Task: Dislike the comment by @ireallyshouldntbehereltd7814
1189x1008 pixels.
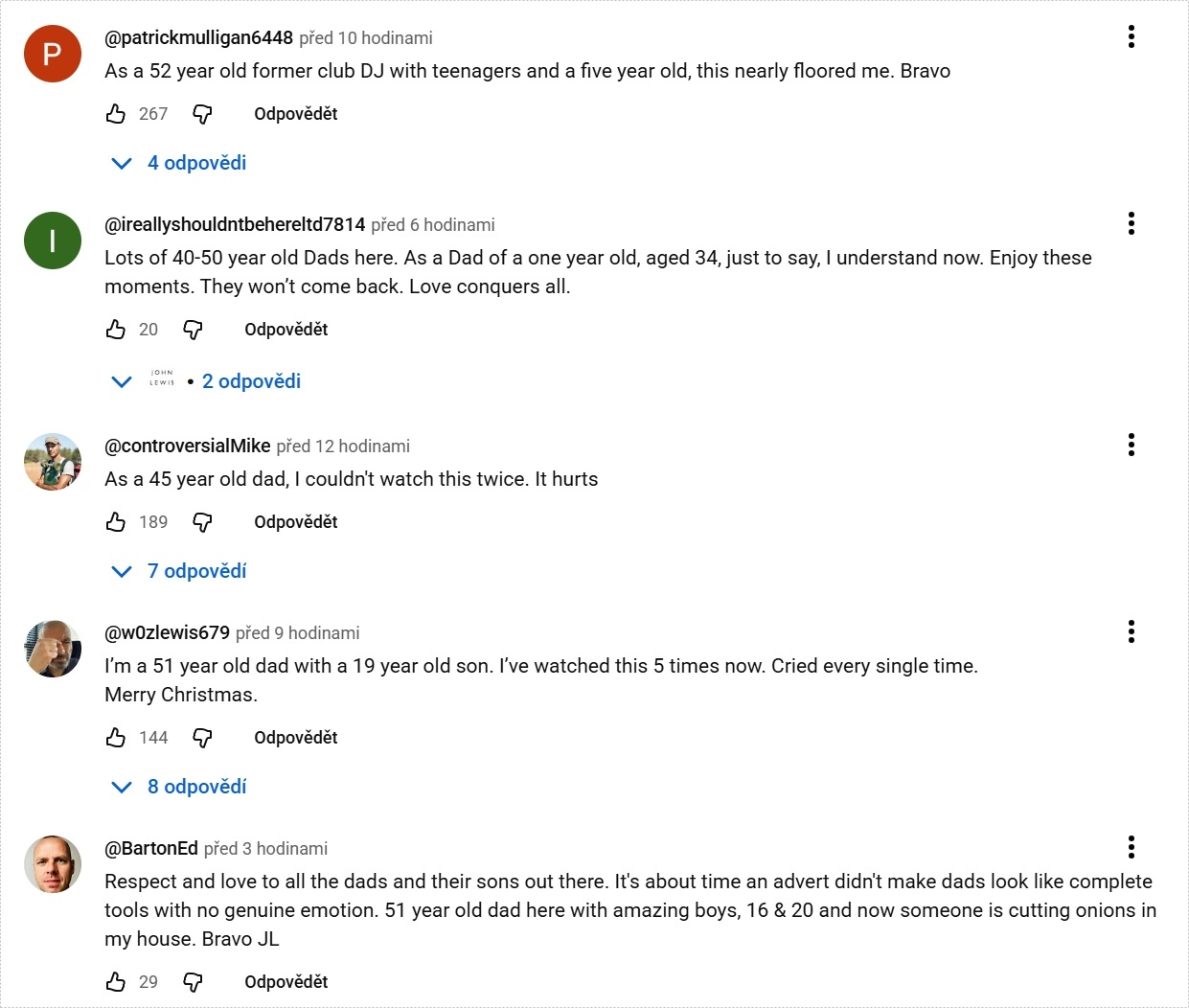Action: pos(193,330)
